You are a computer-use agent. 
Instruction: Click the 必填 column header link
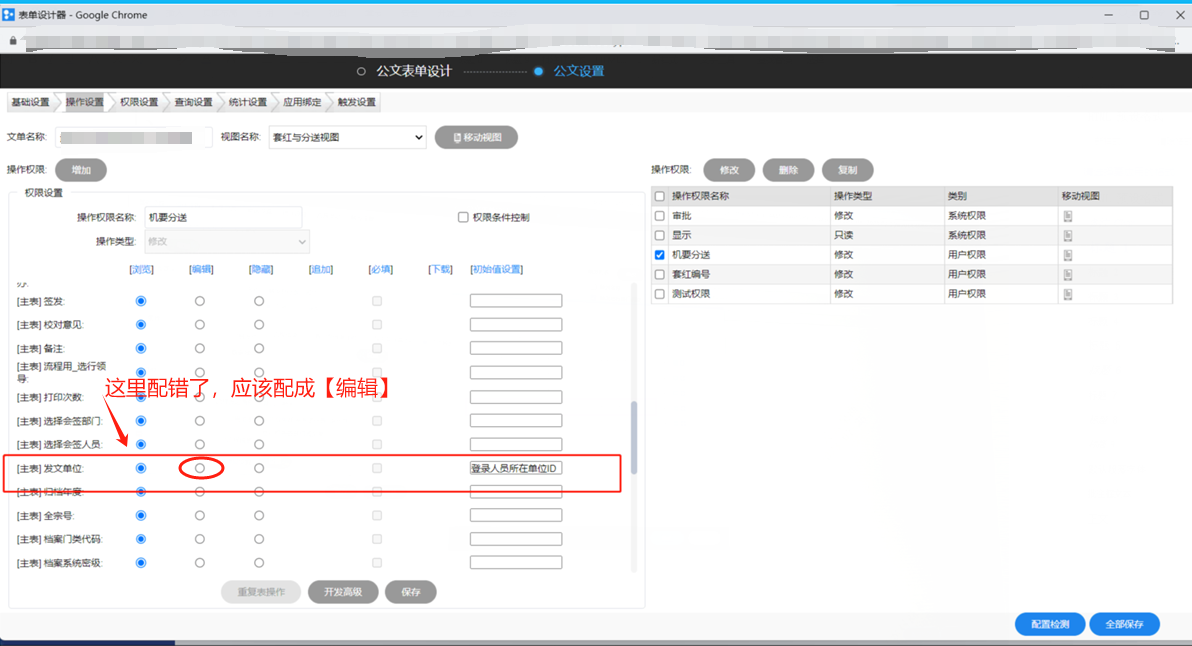pyautogui.click(x=380, y=270)
